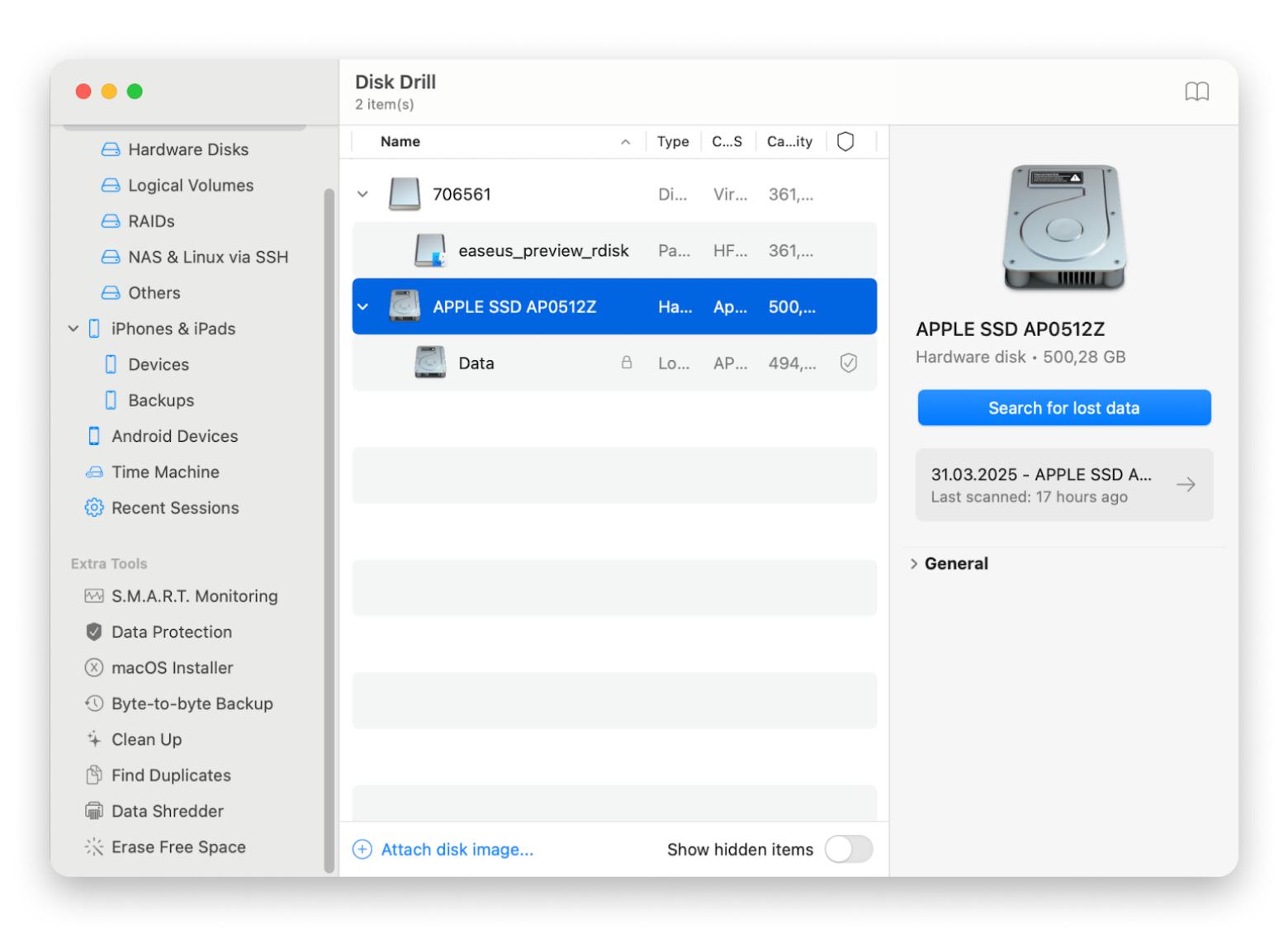
Task: Open Hardware Disks in the sidebar
Action: pyautogui.click(x=188, y=149)
